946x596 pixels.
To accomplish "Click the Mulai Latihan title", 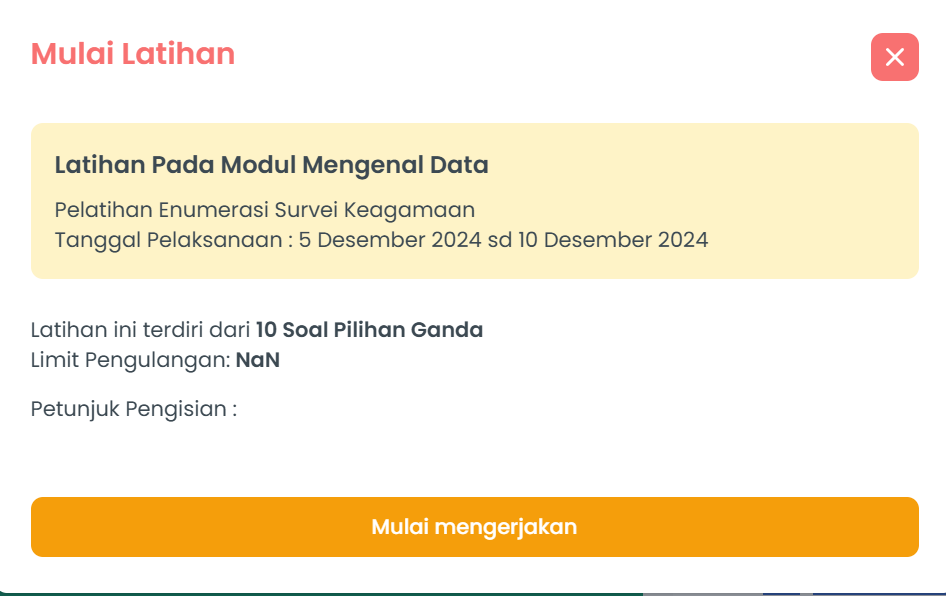I will click(x=133, y=54).
